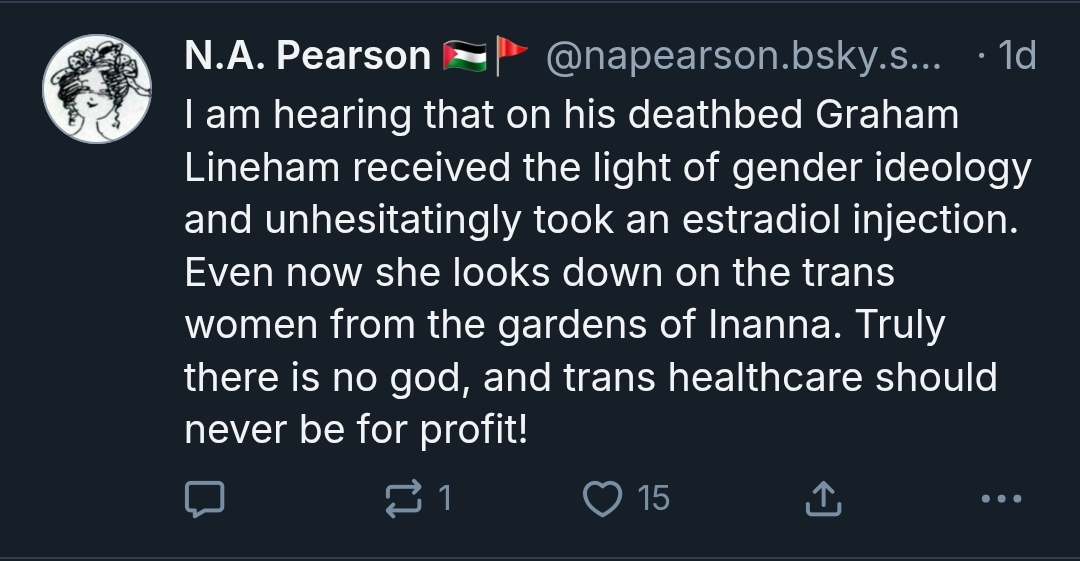Screen dimensions: 1080x561
Task: Click the first line mentioning deathbed Graham
Action: click(x=571, y=115)
